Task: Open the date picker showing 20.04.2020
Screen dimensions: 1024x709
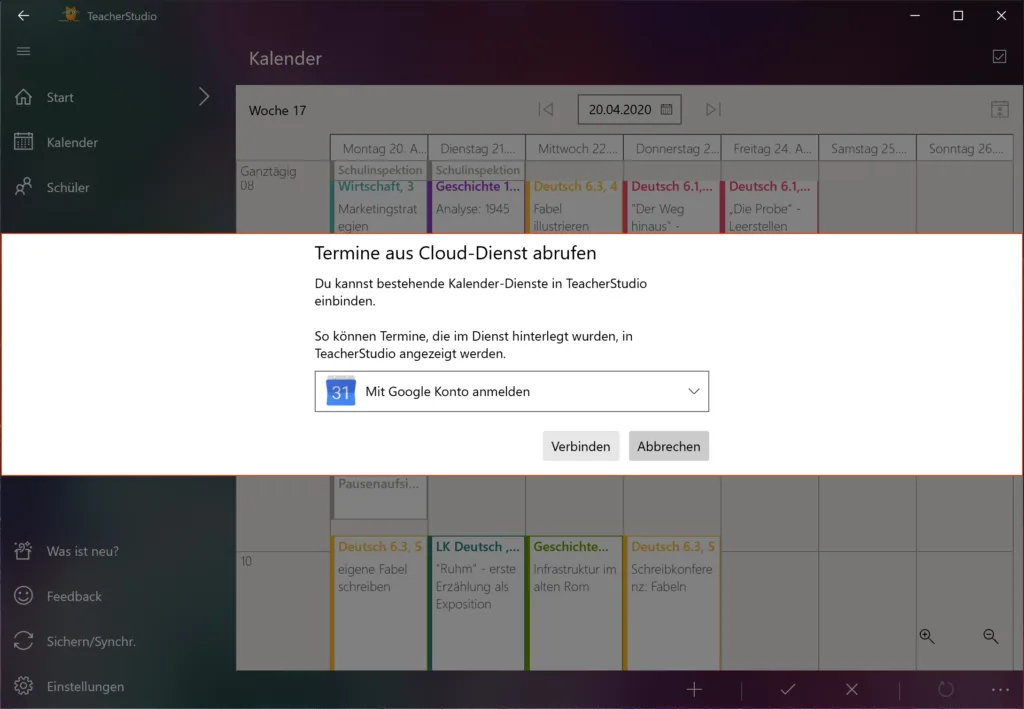Action: [x=630, y=110]
